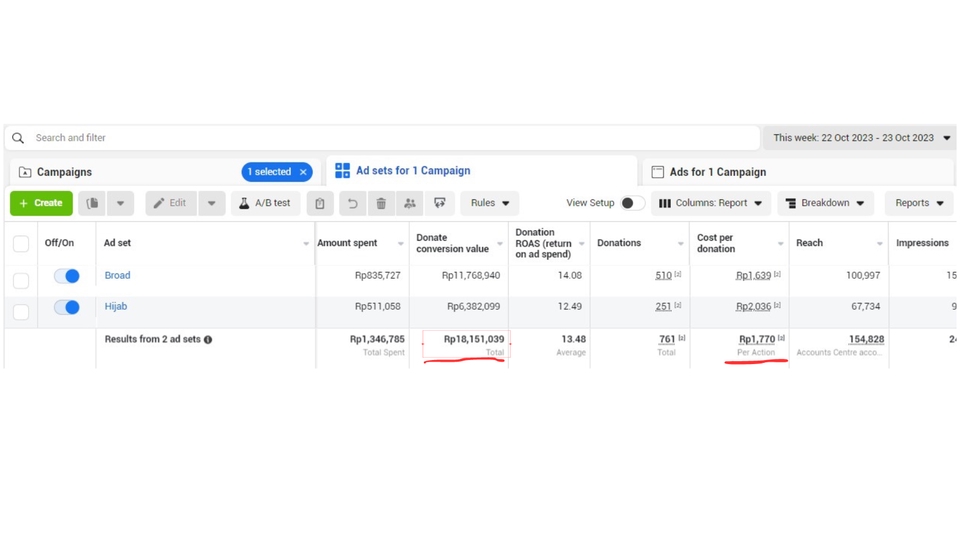Click the Broad conversion value Rp11,768,940
The height and width of the screenshot is (540, 960).
471,276
